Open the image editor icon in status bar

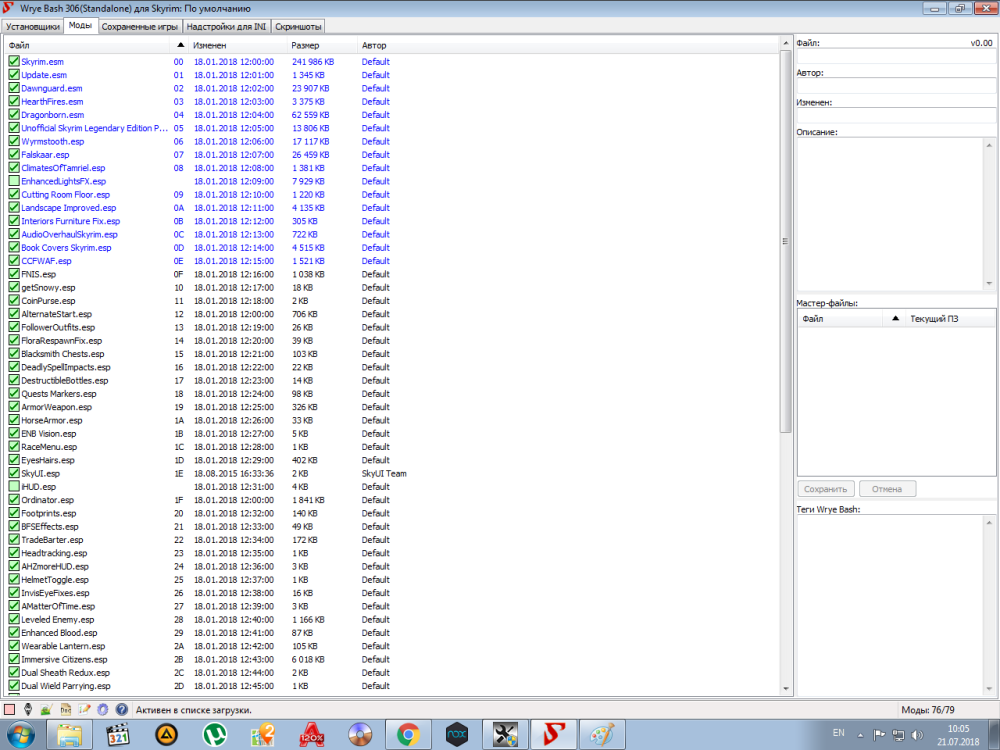pos(47,709)
